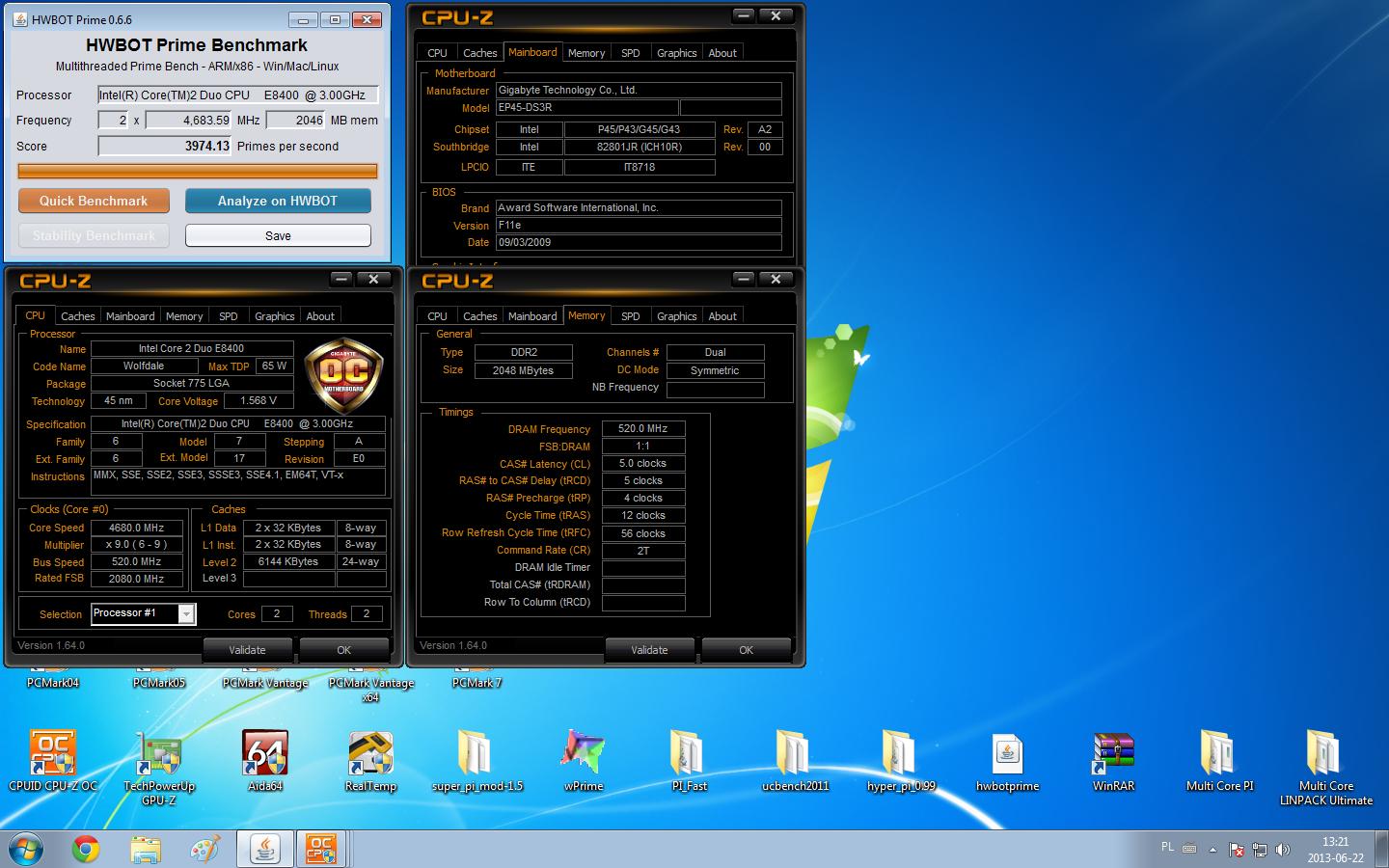Select the Multi Core LINPACK Ultimate folder
This screenshot has width=1389, height=868.
point(1325,767)
